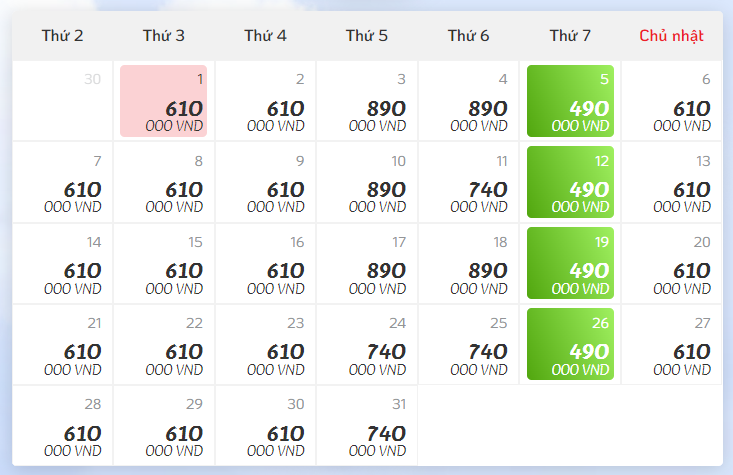
Task: Click the greyed-out day 30 cell
Action: pyautogui.click(x=62, y=101)
